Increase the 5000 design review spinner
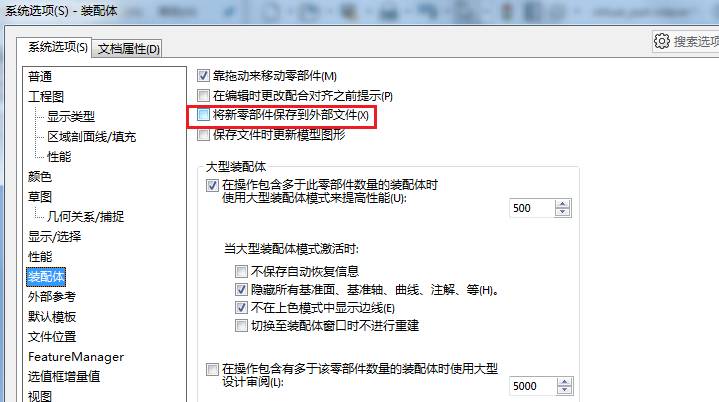719x402 pixels. pos(564,382)
